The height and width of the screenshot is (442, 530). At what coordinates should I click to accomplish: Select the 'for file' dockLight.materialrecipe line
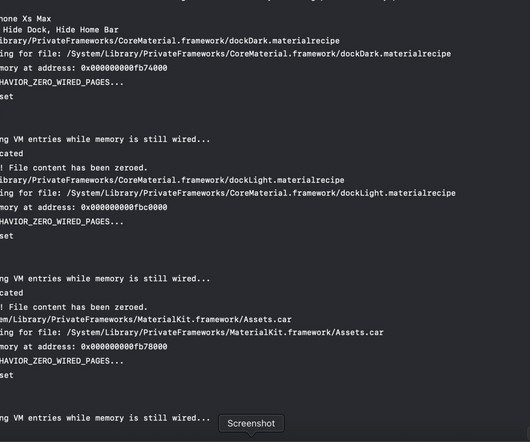[x=228, y=193]
